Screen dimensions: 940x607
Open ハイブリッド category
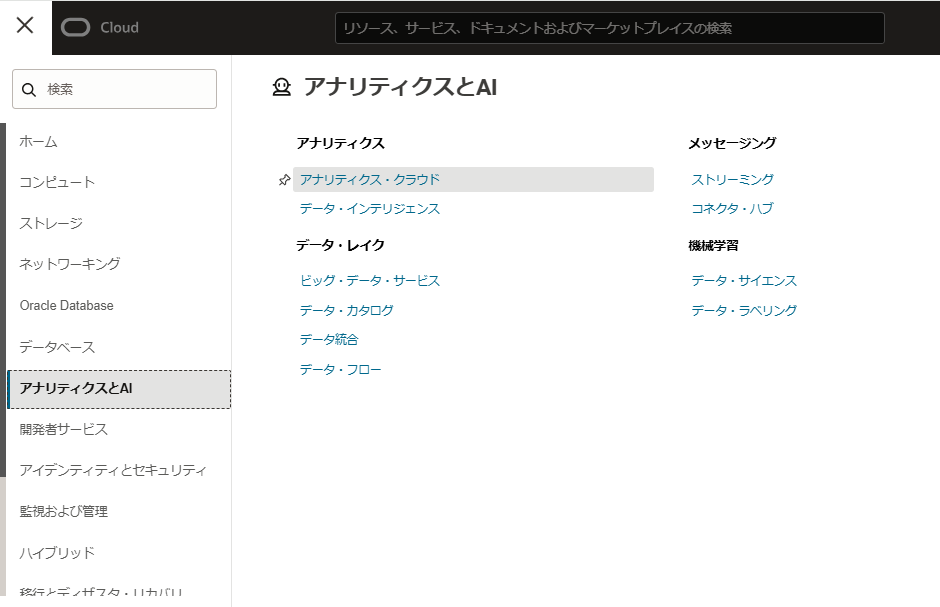click(x=57, y=552)
